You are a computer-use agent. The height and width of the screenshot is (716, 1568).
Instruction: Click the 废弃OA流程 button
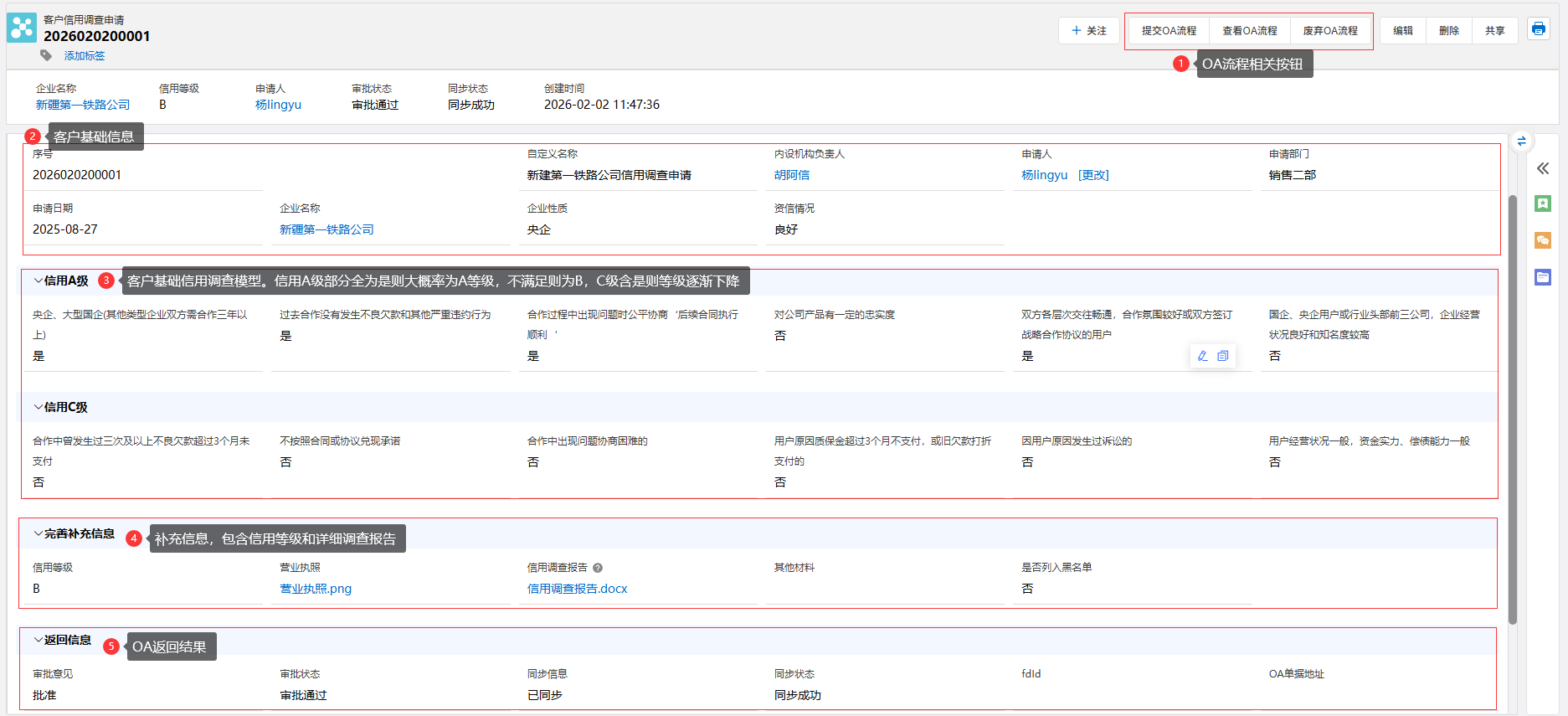pos(1329,31)
